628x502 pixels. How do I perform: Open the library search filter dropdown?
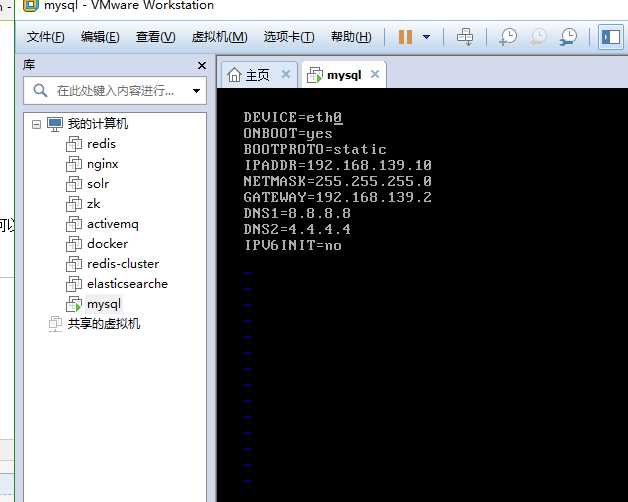tap(196, 91)
